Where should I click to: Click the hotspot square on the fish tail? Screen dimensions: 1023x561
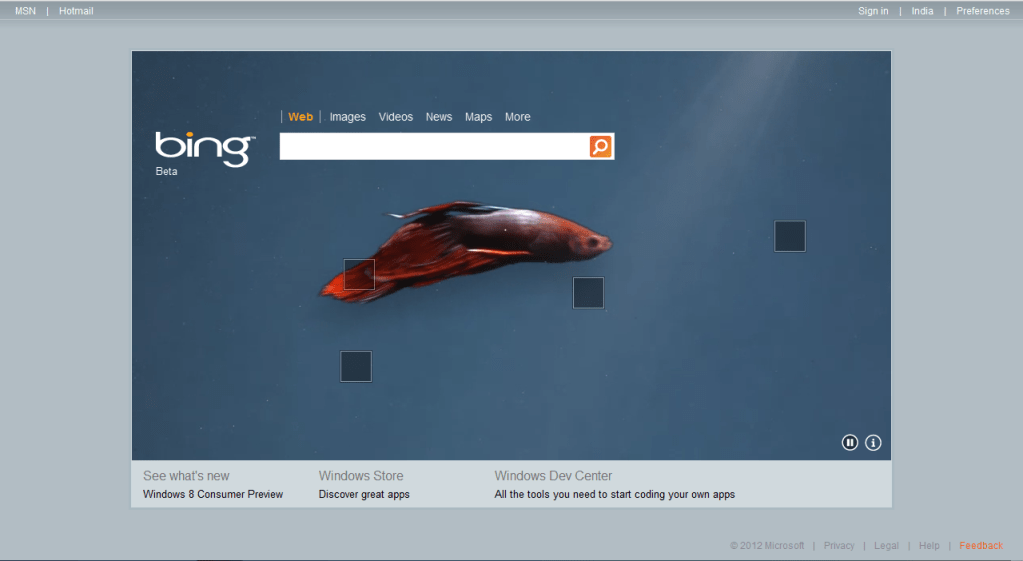(359, 274)
